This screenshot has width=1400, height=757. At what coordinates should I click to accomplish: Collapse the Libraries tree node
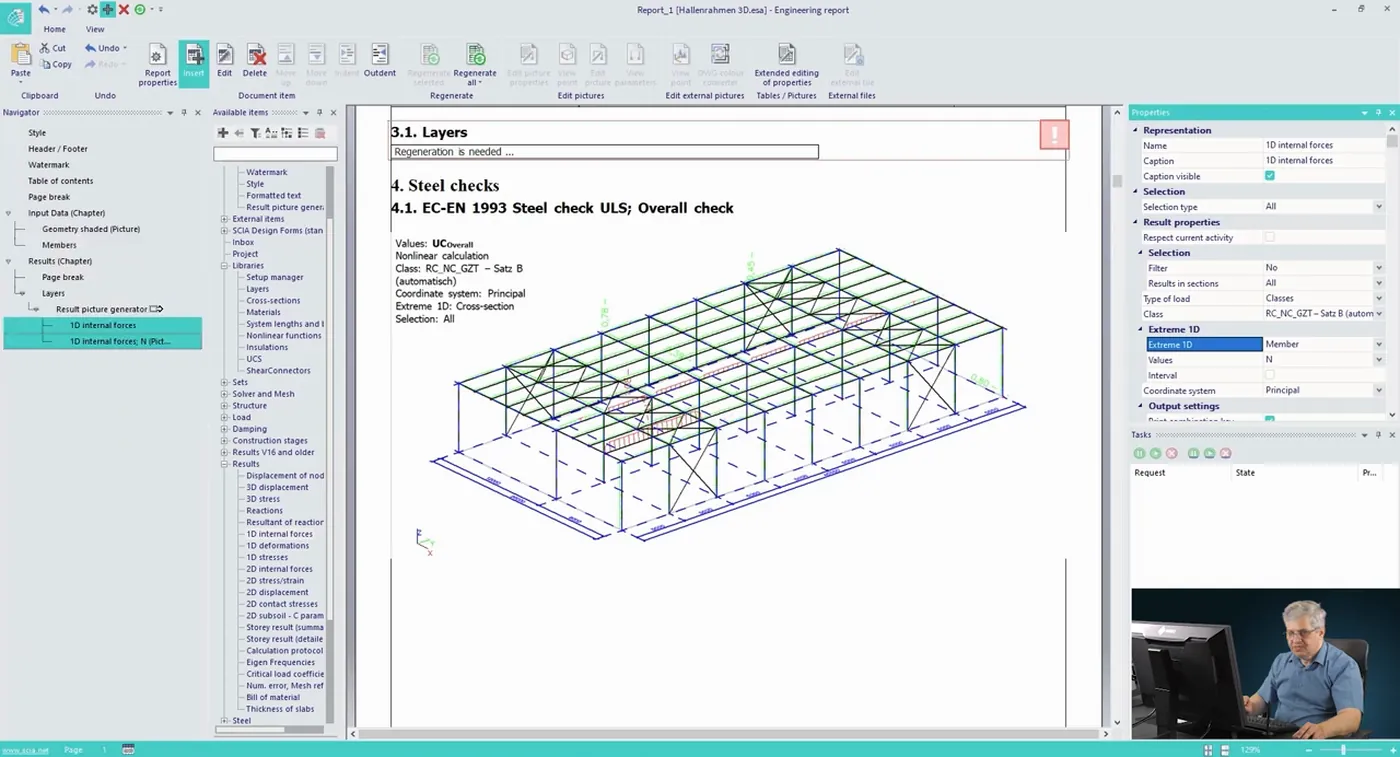point(225,266)
